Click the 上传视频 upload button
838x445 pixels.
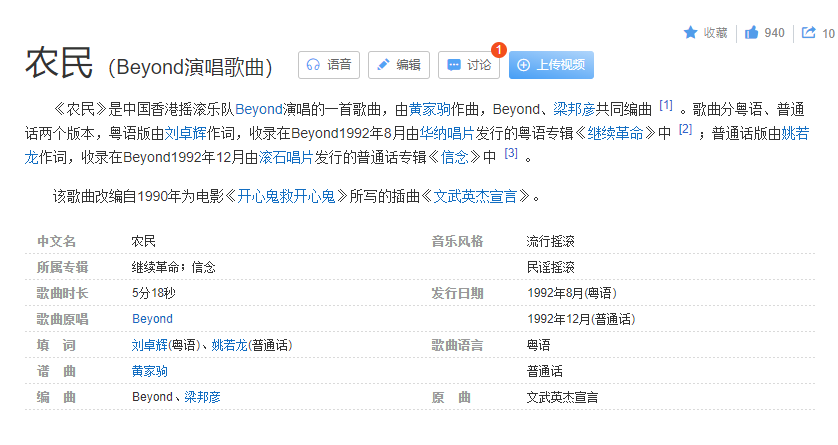(551, 65)
